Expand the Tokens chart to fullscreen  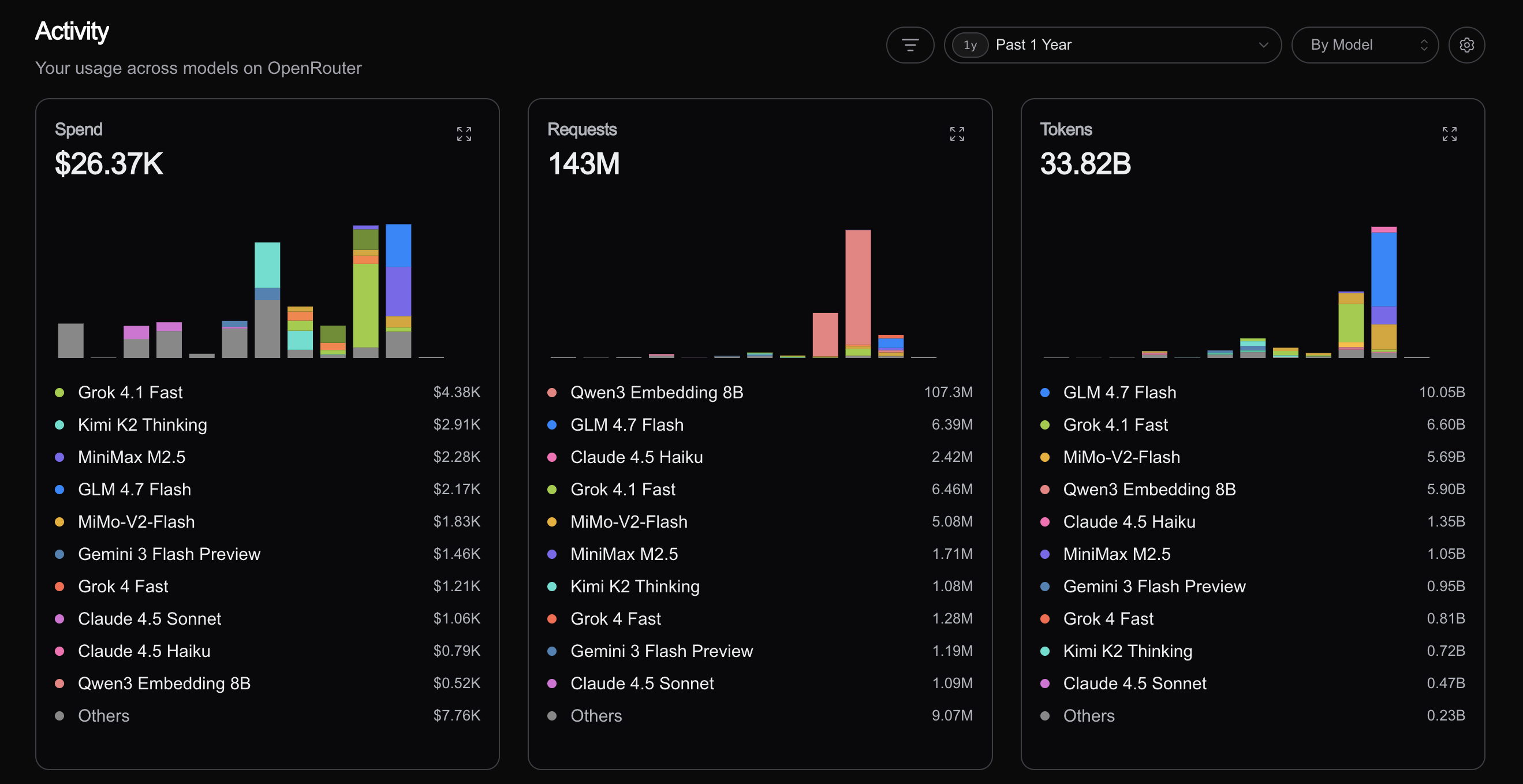pyautogui.click(x=1449, y=134)
